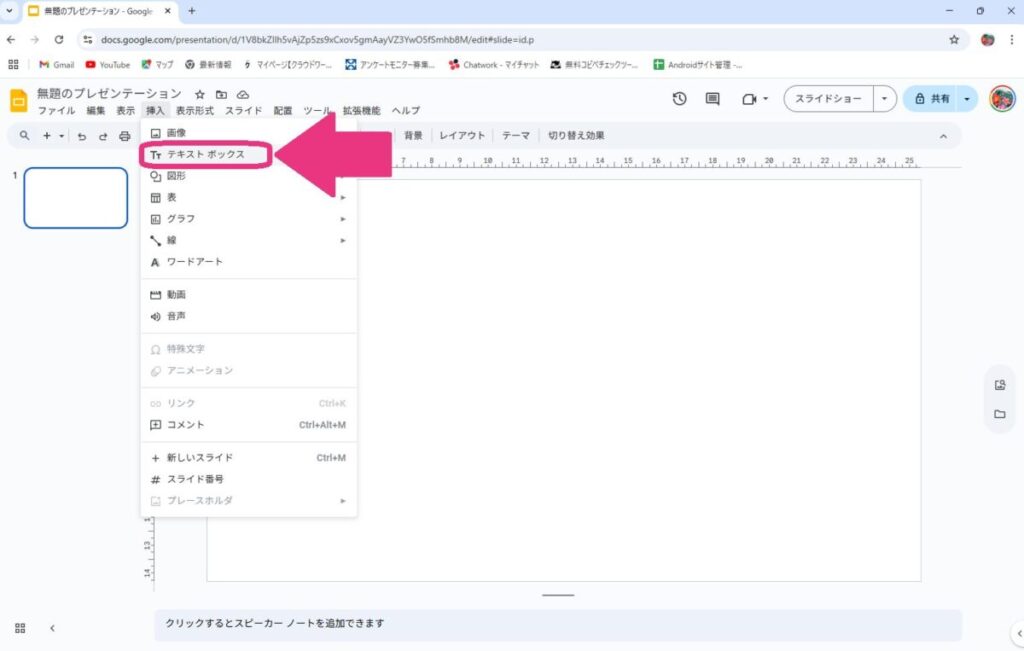Image resolution: width=1024 pixels, height=651 pixels.
Task: Check the cloud save status icon
Action: click(243, 95)
